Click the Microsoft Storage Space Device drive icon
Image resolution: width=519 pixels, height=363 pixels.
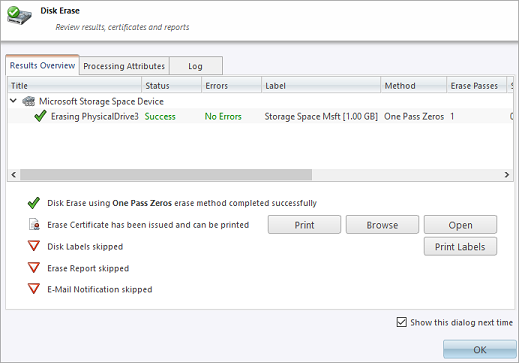pos(29,101)
